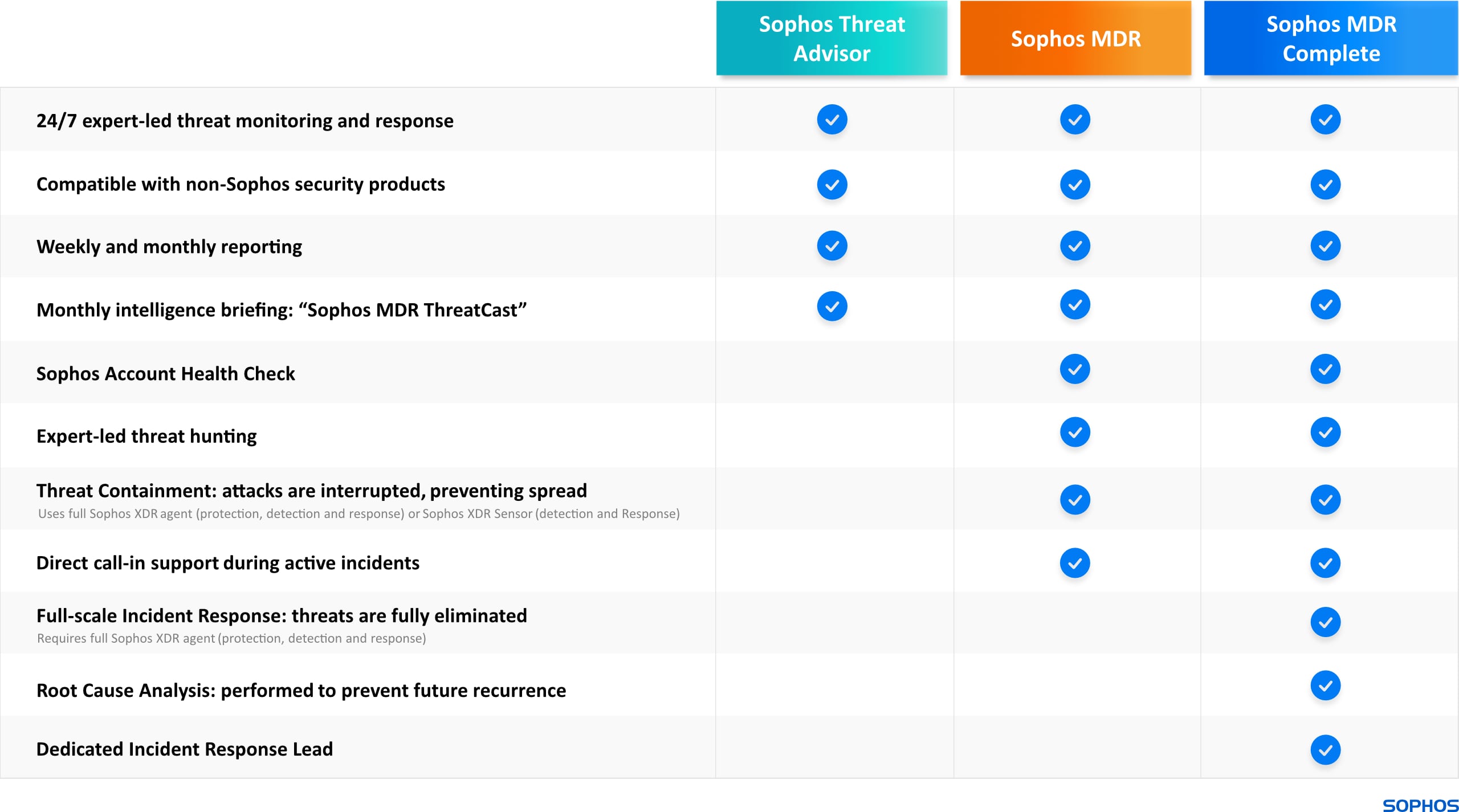Click Sophos MDR checkmark for Direct call-in support
1459x812 pixels.
(x=1075, y=563)
